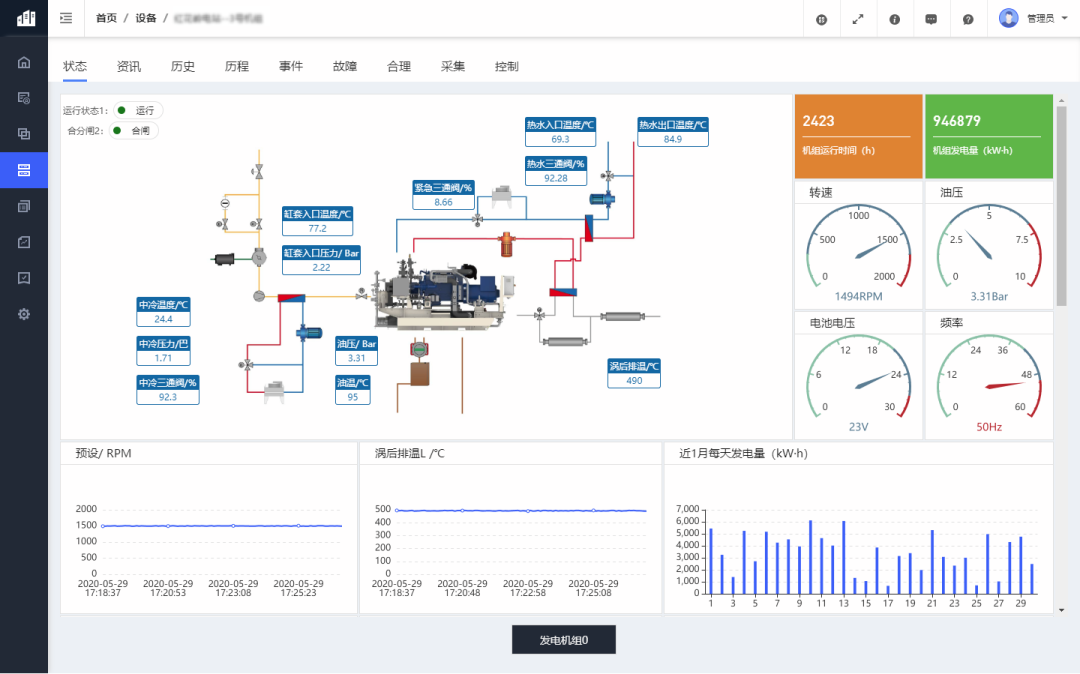Click the help question mark icon
Image resolution: width=1080 pixels, height=674 pixels.
(968, 19)
